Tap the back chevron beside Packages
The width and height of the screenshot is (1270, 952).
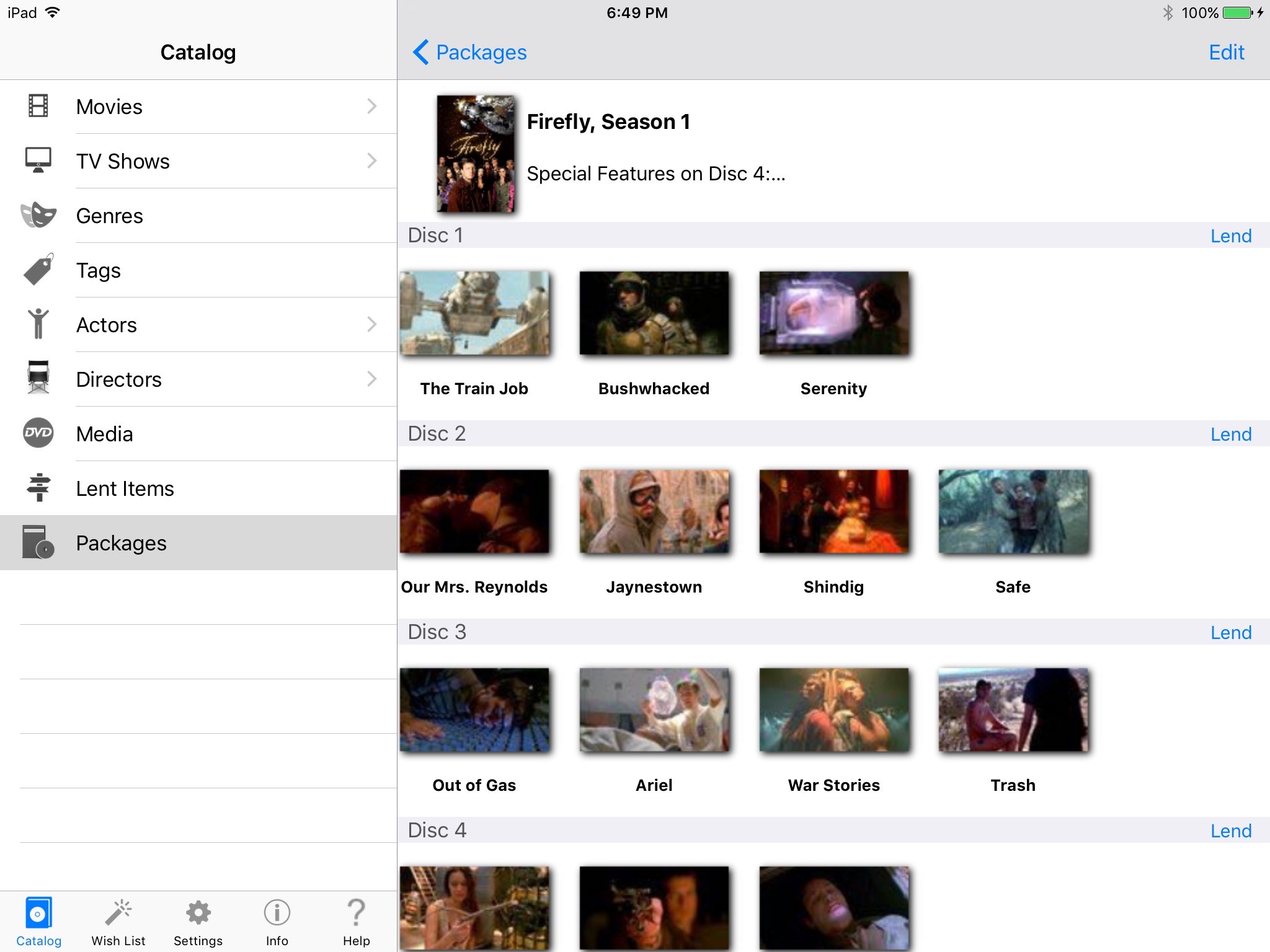coord(421,52)
